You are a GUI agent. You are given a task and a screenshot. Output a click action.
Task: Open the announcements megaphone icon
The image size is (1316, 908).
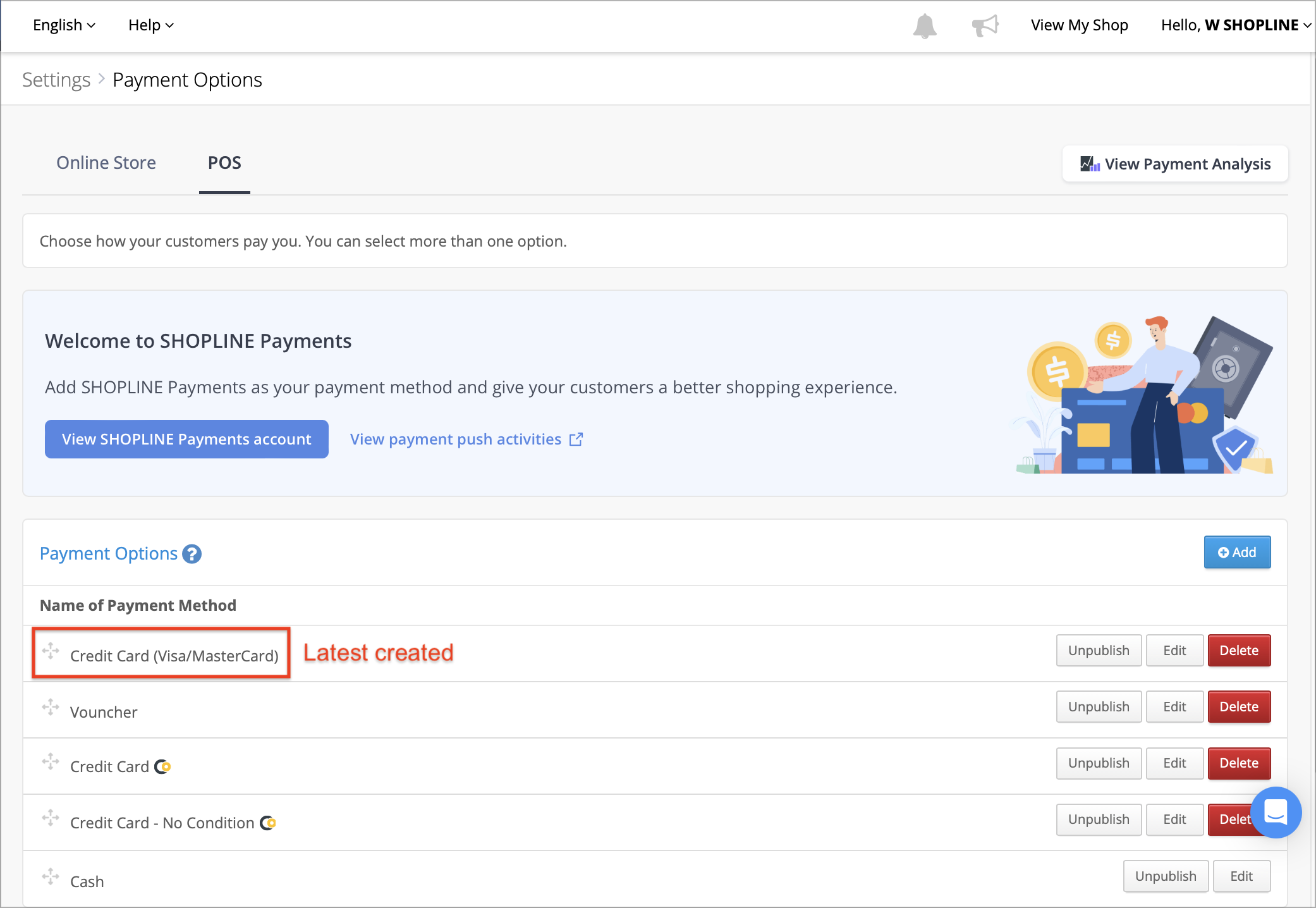985,26
